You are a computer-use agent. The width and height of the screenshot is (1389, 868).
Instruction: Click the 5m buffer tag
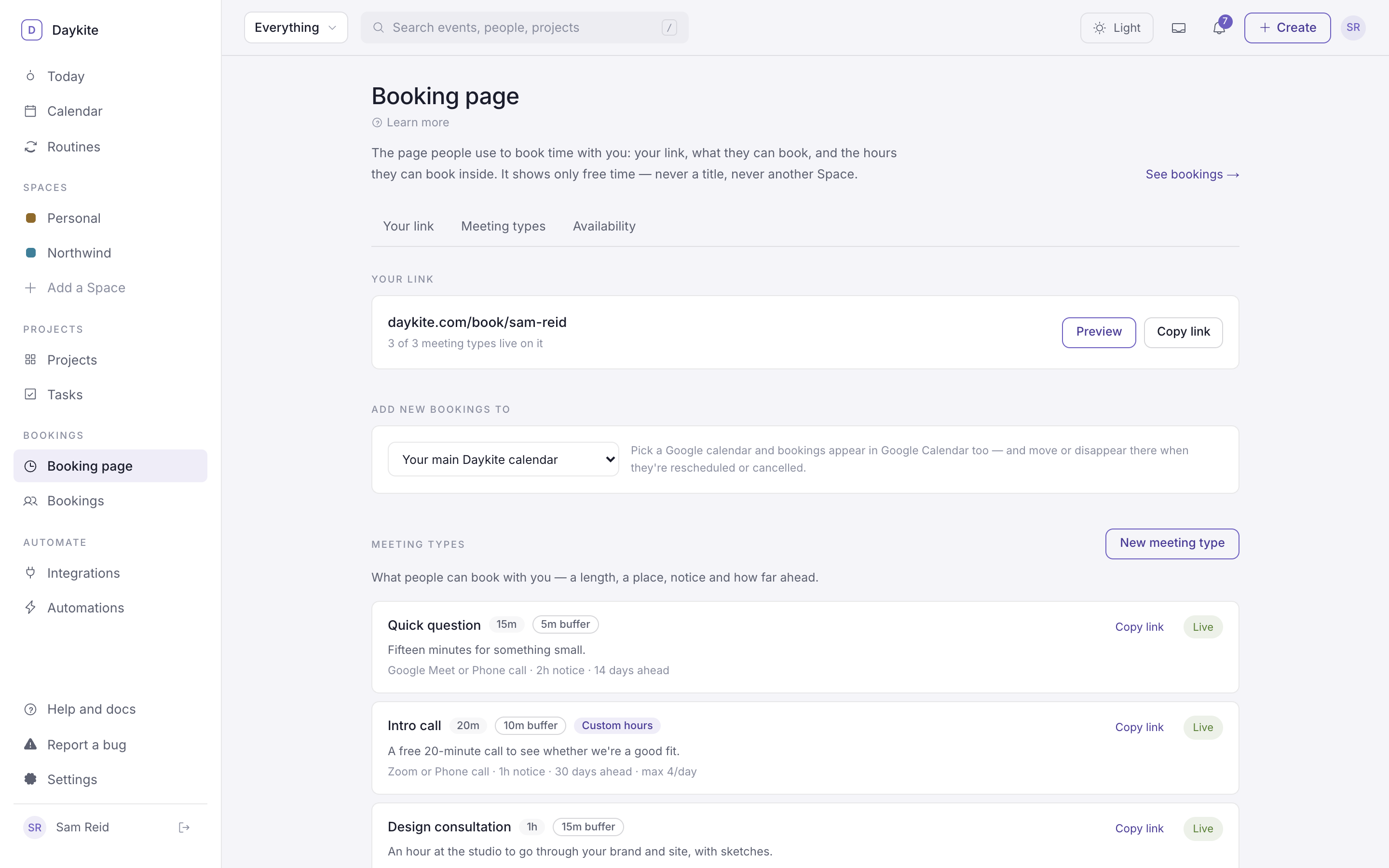pos(565,624)
